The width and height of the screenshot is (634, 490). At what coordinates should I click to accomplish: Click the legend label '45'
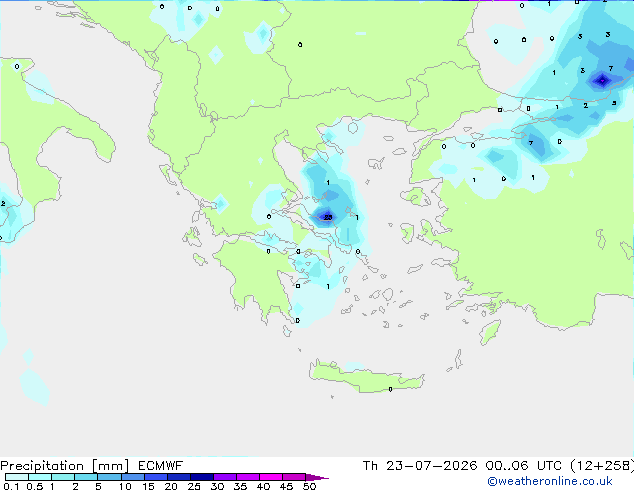click(286, 486)
